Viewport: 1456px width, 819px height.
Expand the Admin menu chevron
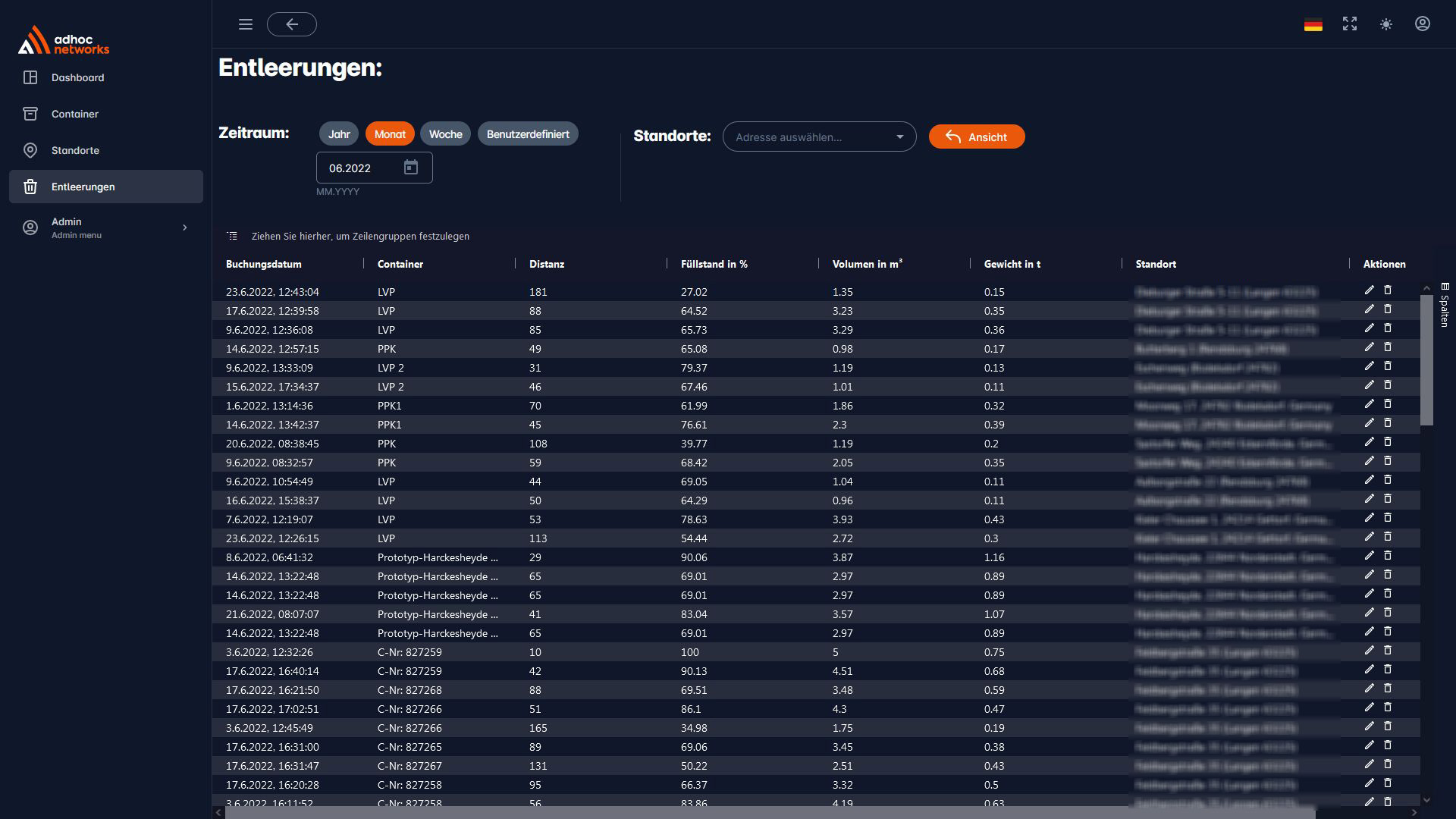pos(185,227)
